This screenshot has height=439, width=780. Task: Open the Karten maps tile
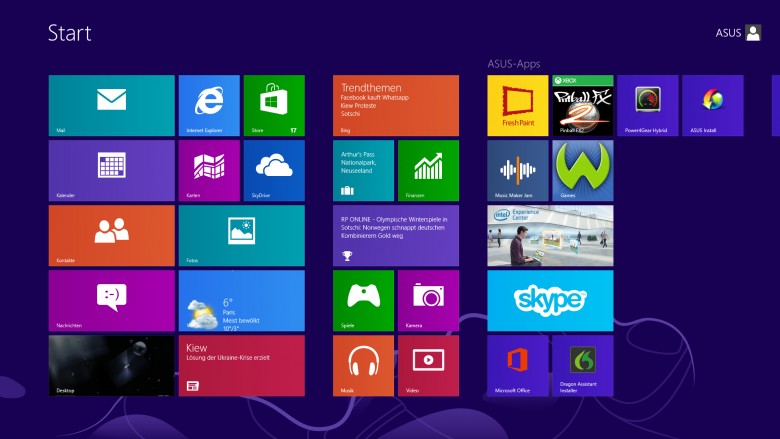[209, 171]
